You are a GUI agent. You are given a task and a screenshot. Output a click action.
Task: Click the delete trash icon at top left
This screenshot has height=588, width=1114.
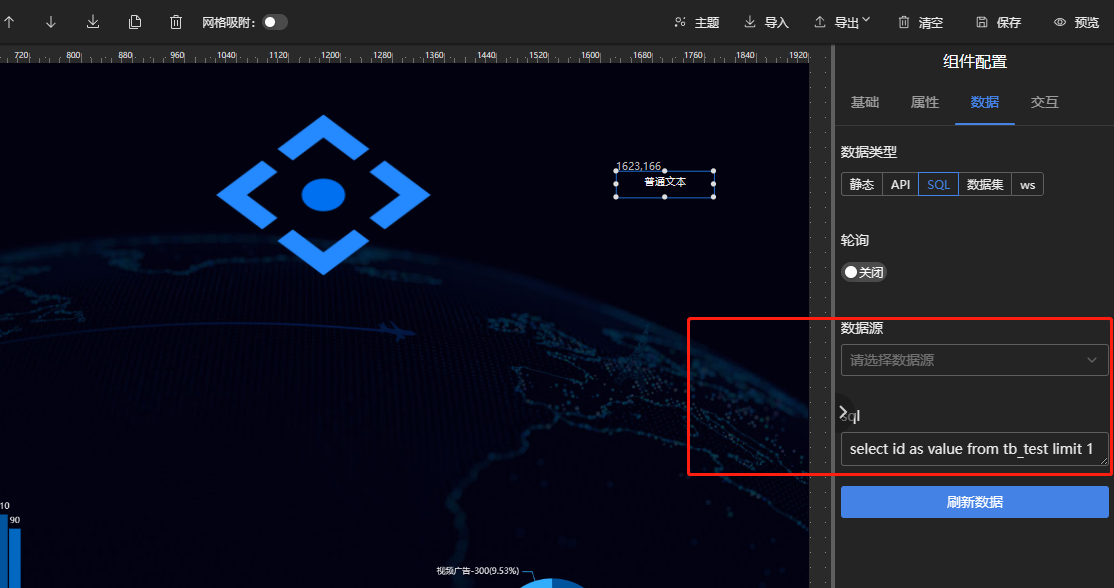coord(176,22)
